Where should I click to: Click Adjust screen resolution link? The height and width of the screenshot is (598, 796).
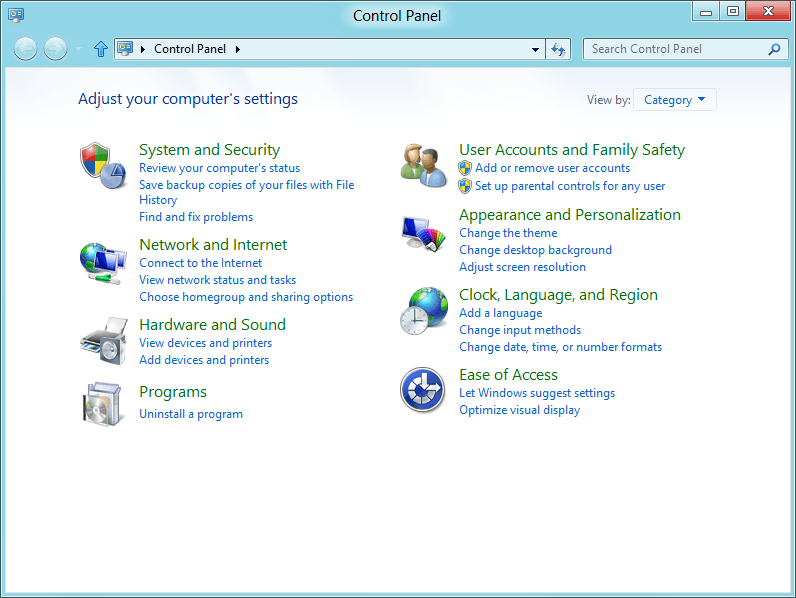pos(522,267)
